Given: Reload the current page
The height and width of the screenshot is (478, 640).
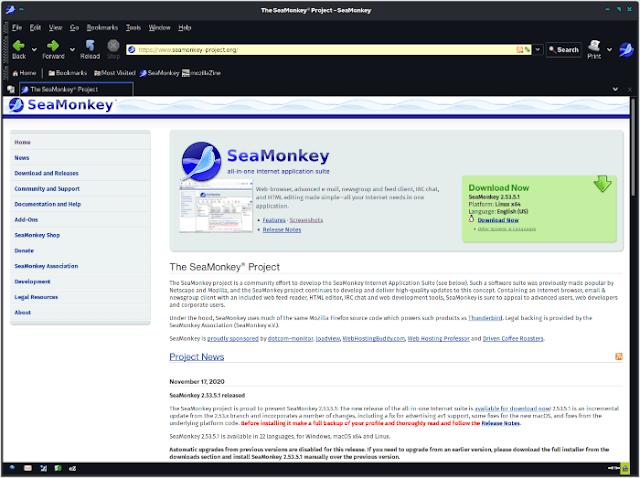Looking at the screenshot, I should 90,49.
